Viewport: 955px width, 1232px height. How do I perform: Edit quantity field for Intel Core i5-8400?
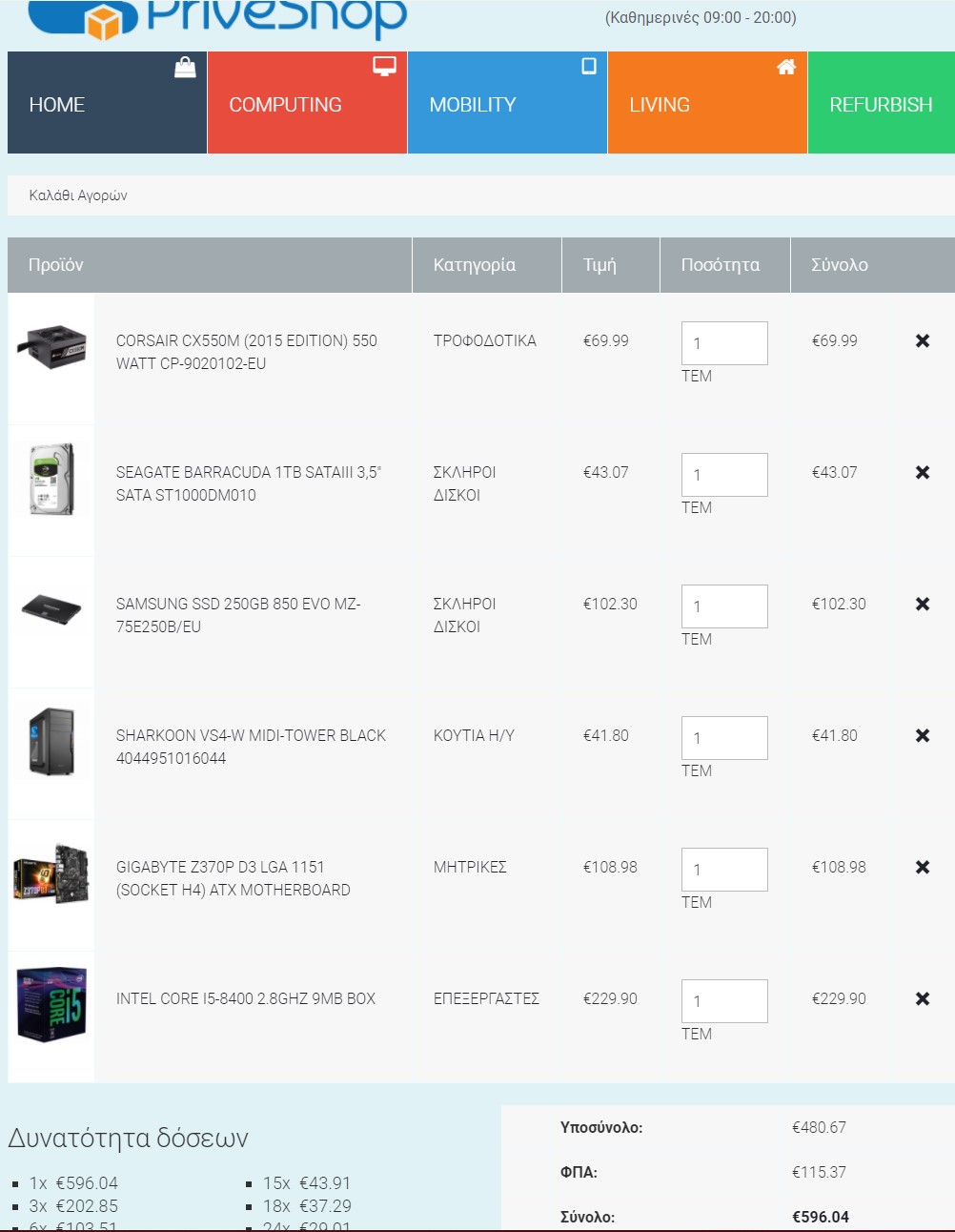point(724,1001)
